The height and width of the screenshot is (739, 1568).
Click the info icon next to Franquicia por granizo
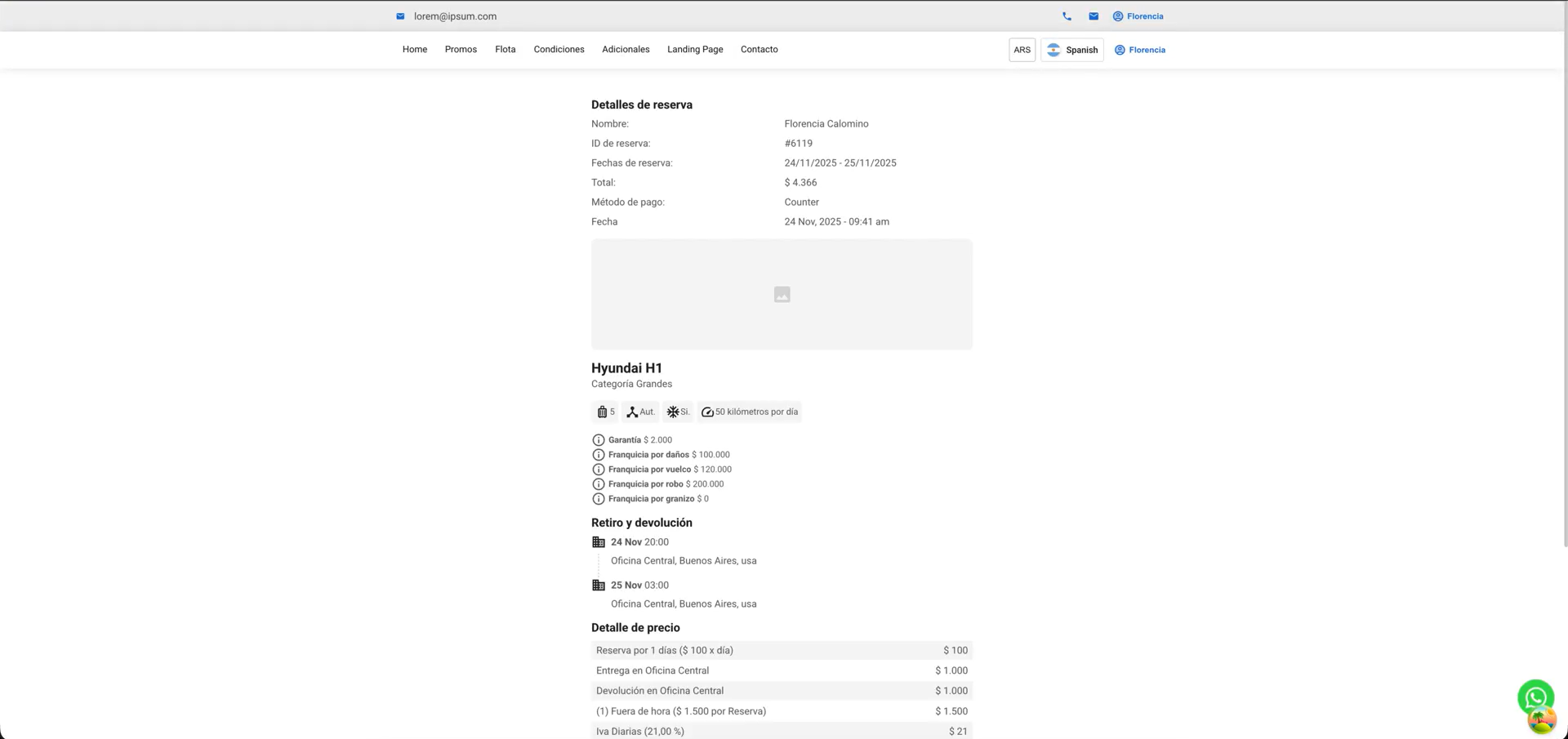[599, 499]
